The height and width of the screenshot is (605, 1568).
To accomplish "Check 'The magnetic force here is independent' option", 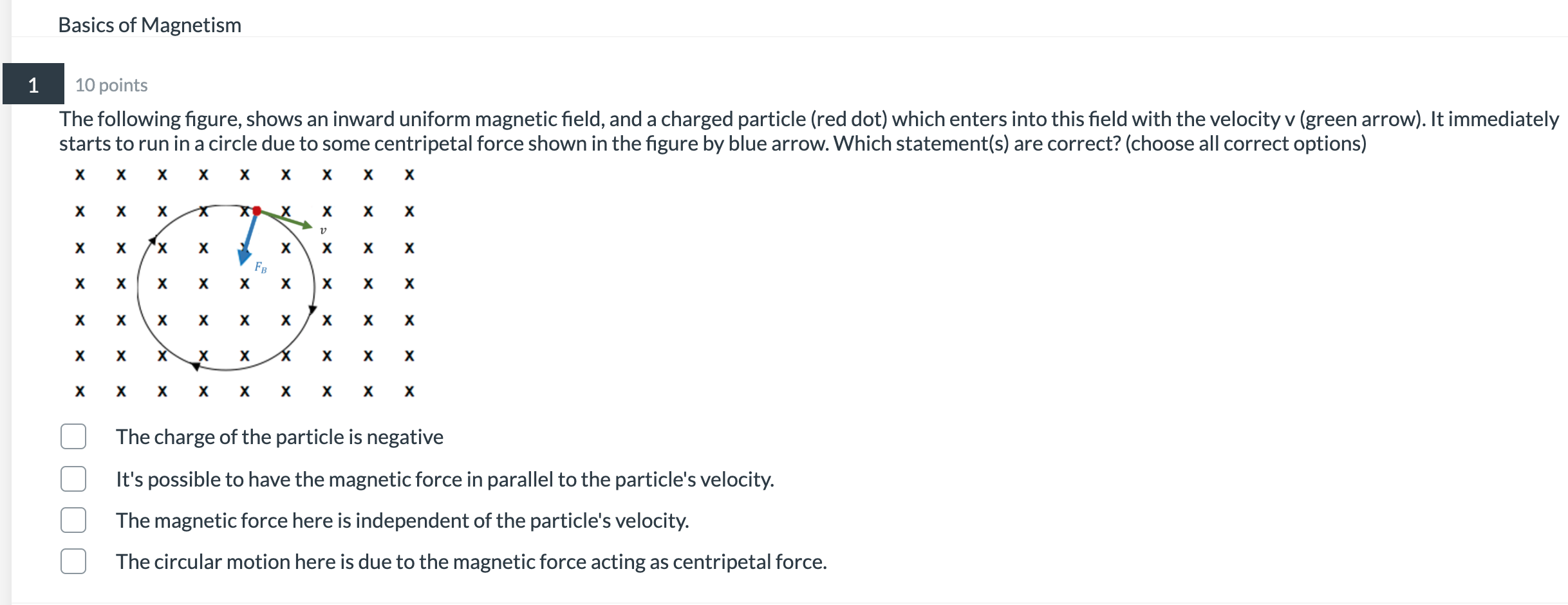I will pos(73,520).
